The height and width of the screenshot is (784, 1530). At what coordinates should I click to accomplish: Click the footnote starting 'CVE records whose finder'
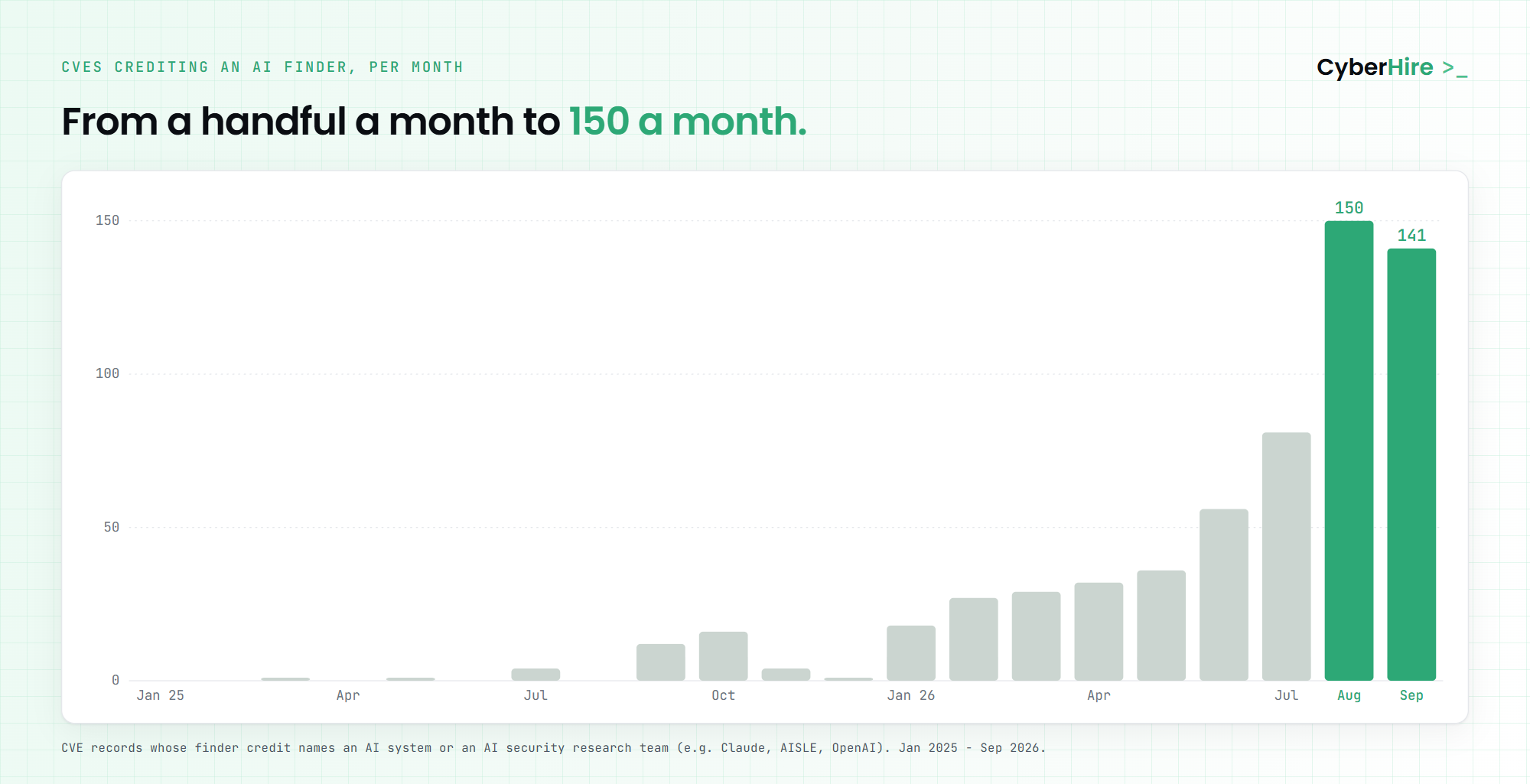pos(553,748)
